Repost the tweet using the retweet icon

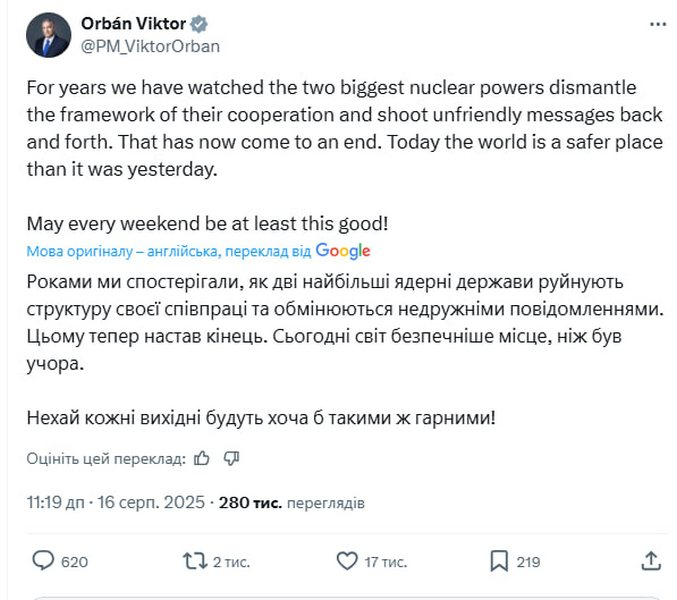pos(195,561)
